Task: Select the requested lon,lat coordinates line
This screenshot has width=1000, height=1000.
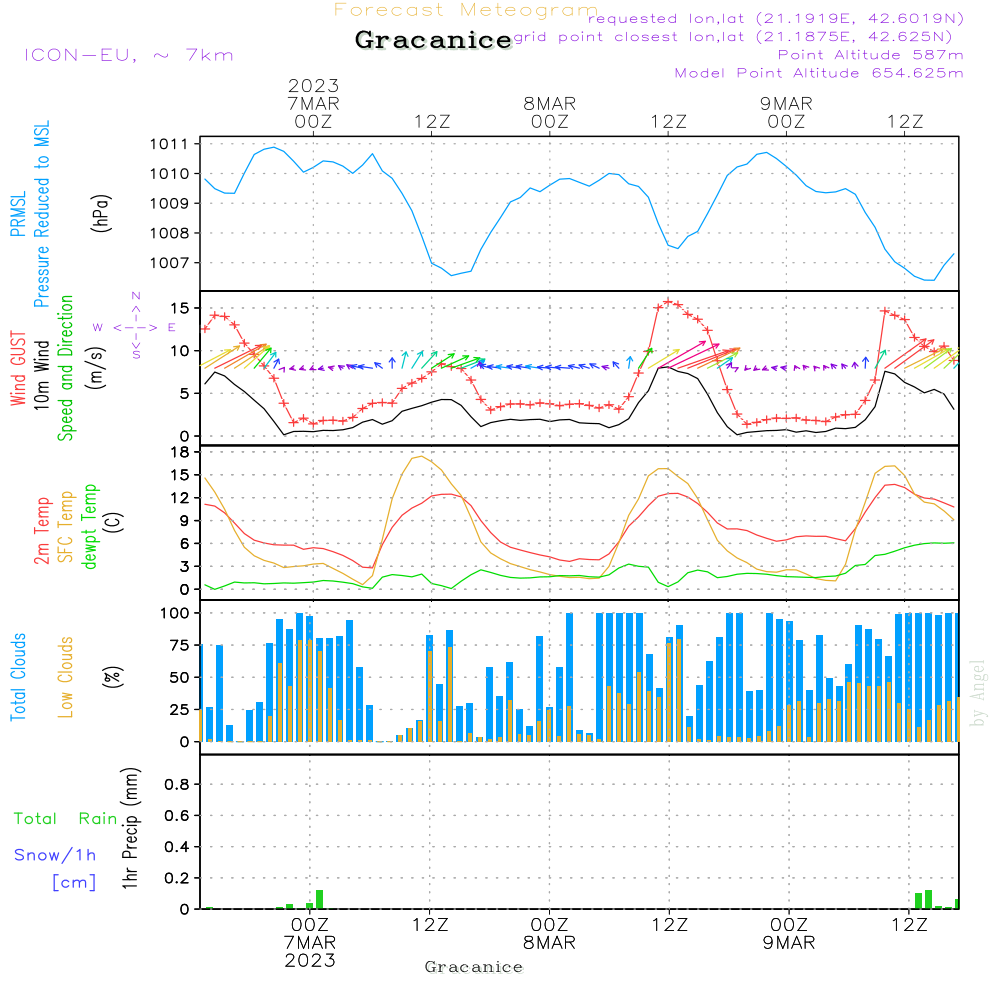Action: coord(776,18)
